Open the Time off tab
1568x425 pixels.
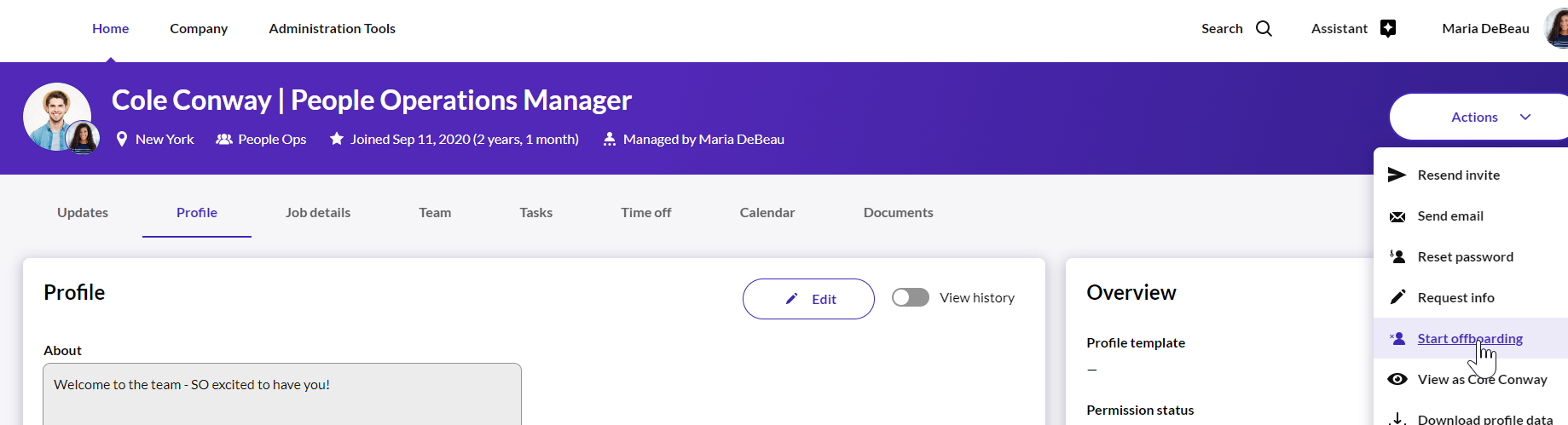[645, 213]
